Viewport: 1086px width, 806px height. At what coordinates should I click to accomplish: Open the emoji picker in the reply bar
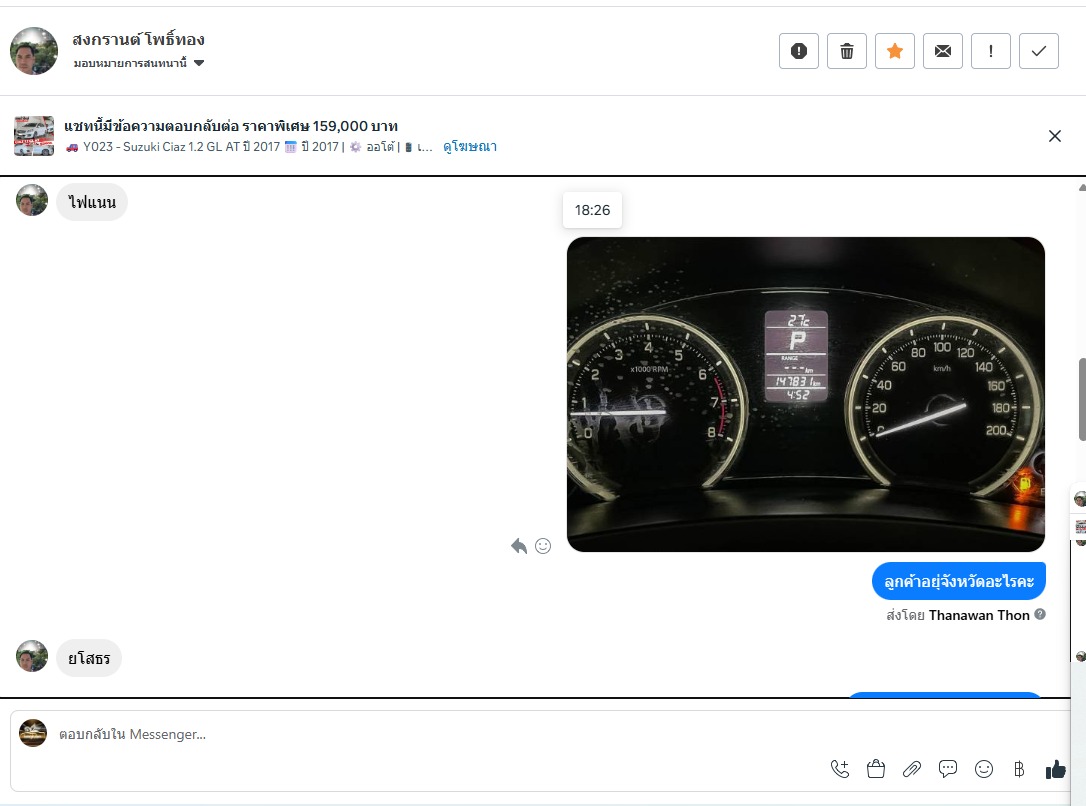click(983, 769)
